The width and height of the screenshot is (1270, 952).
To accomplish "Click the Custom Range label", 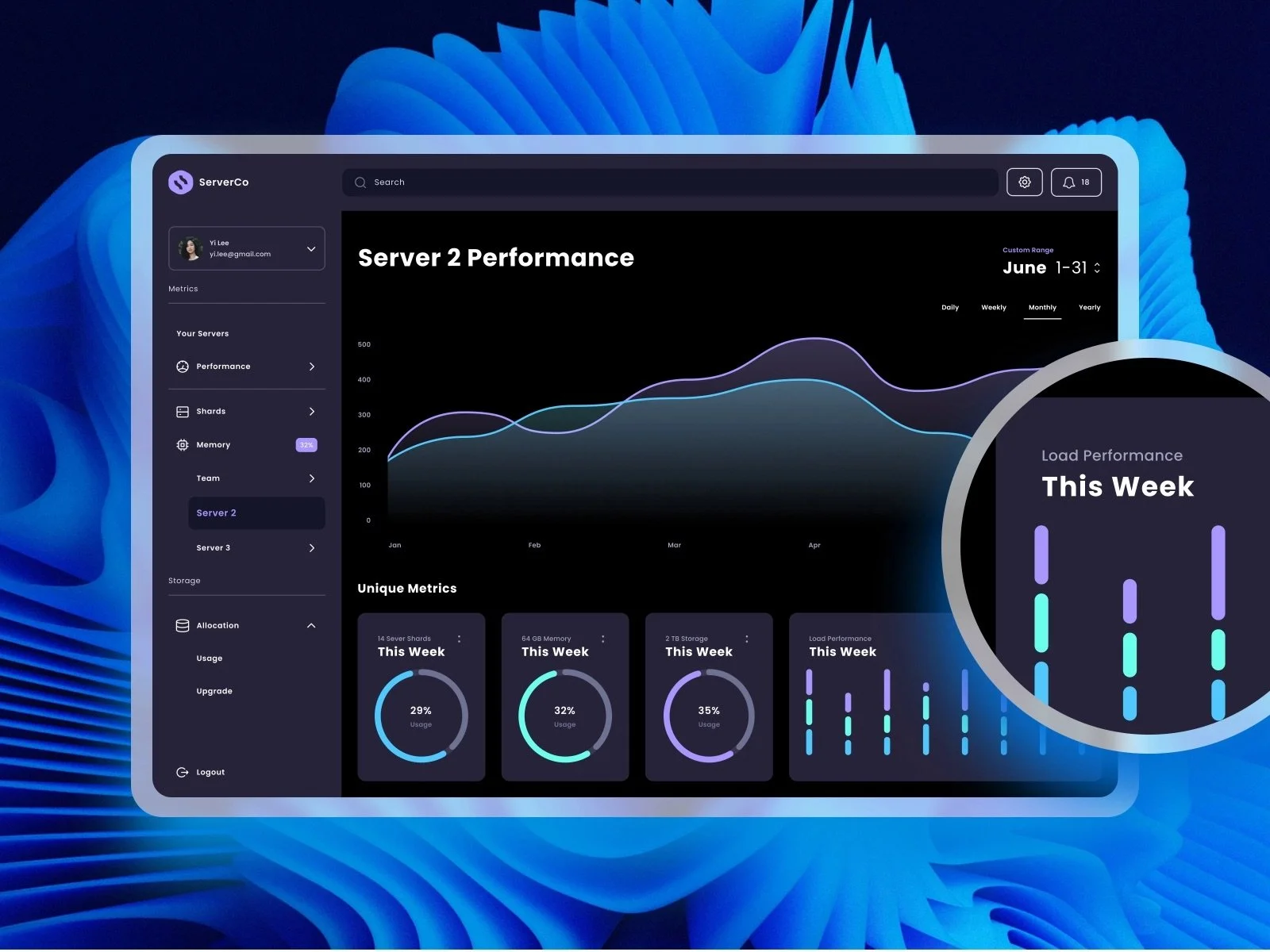I will tap(1028, 250).
